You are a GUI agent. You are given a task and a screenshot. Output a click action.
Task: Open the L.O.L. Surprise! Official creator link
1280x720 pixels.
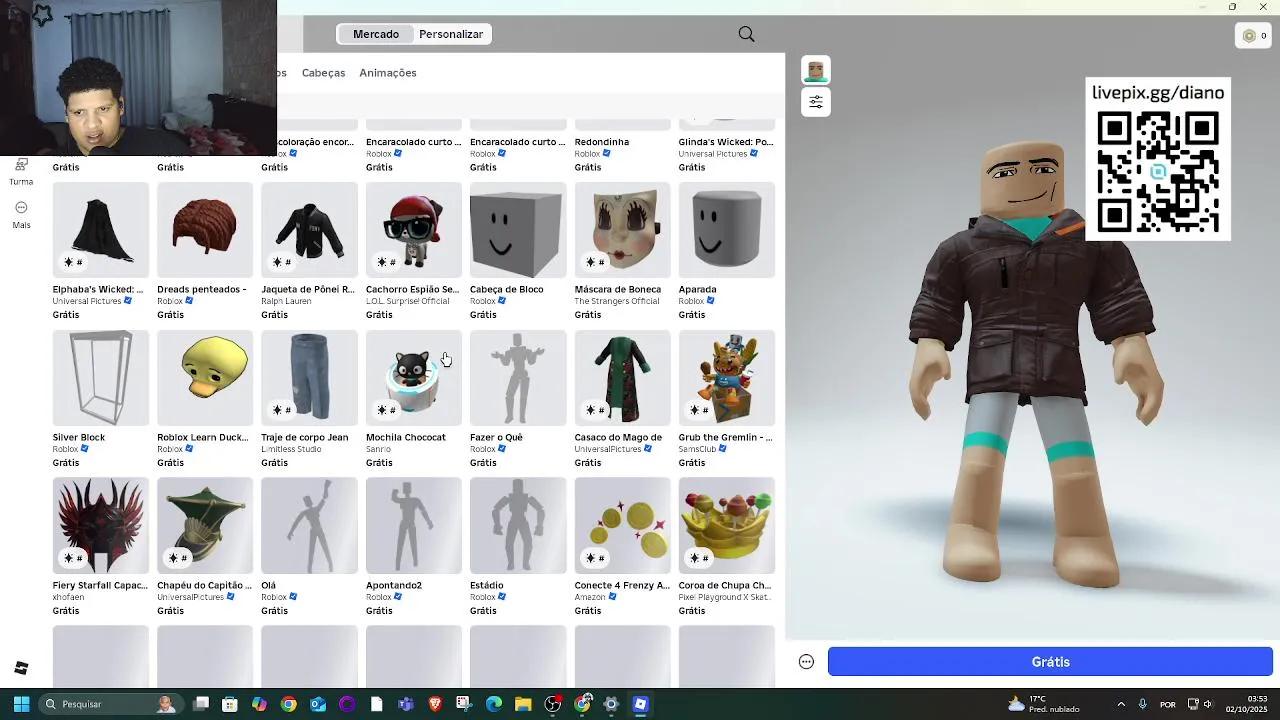[408, 301]
